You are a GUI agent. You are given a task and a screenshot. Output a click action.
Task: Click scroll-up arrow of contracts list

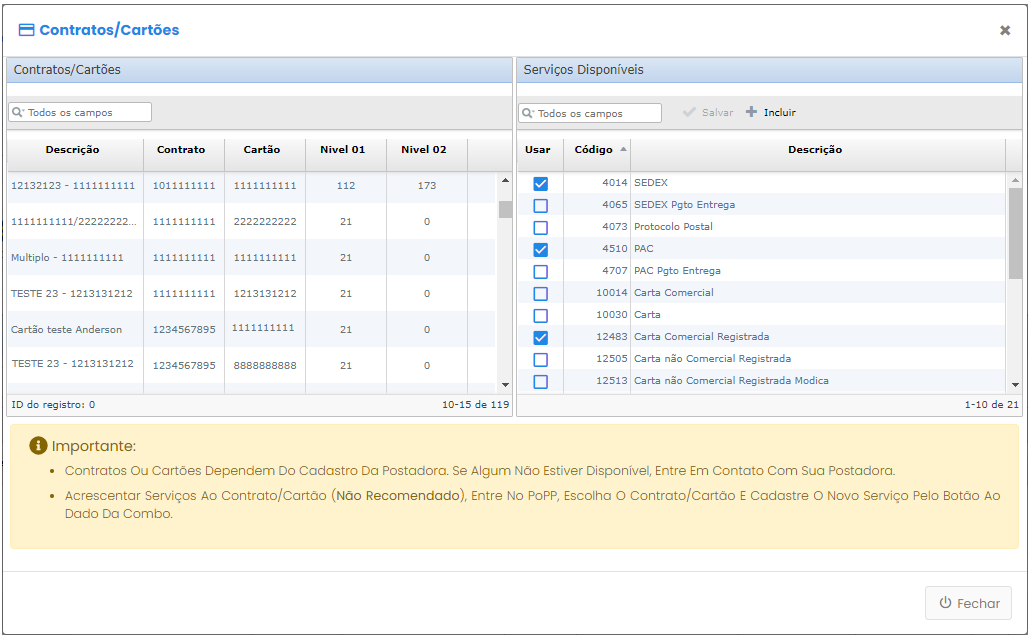pos(505,180)
